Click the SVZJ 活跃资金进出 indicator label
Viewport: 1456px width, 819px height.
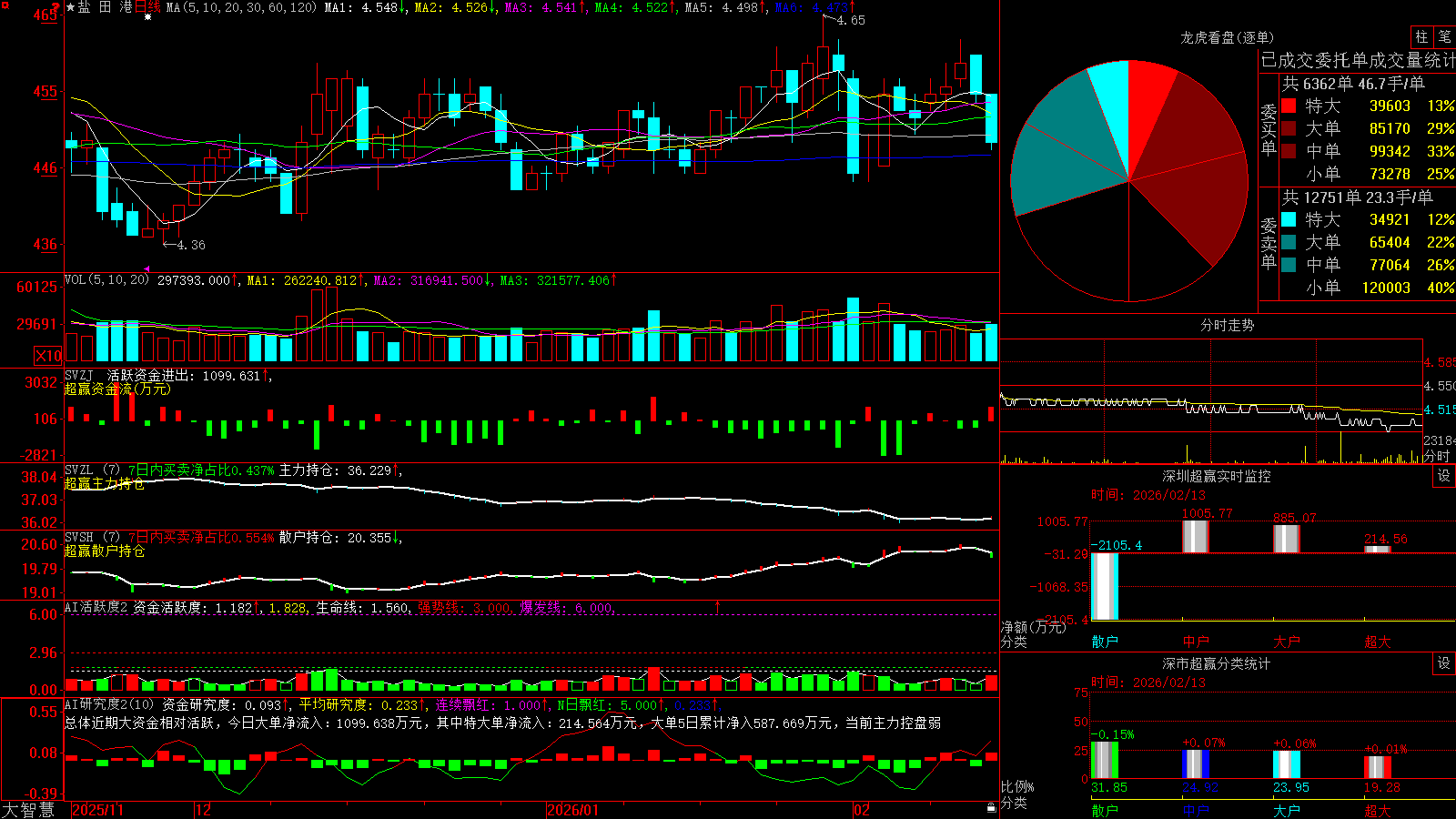tap(131, 375)
